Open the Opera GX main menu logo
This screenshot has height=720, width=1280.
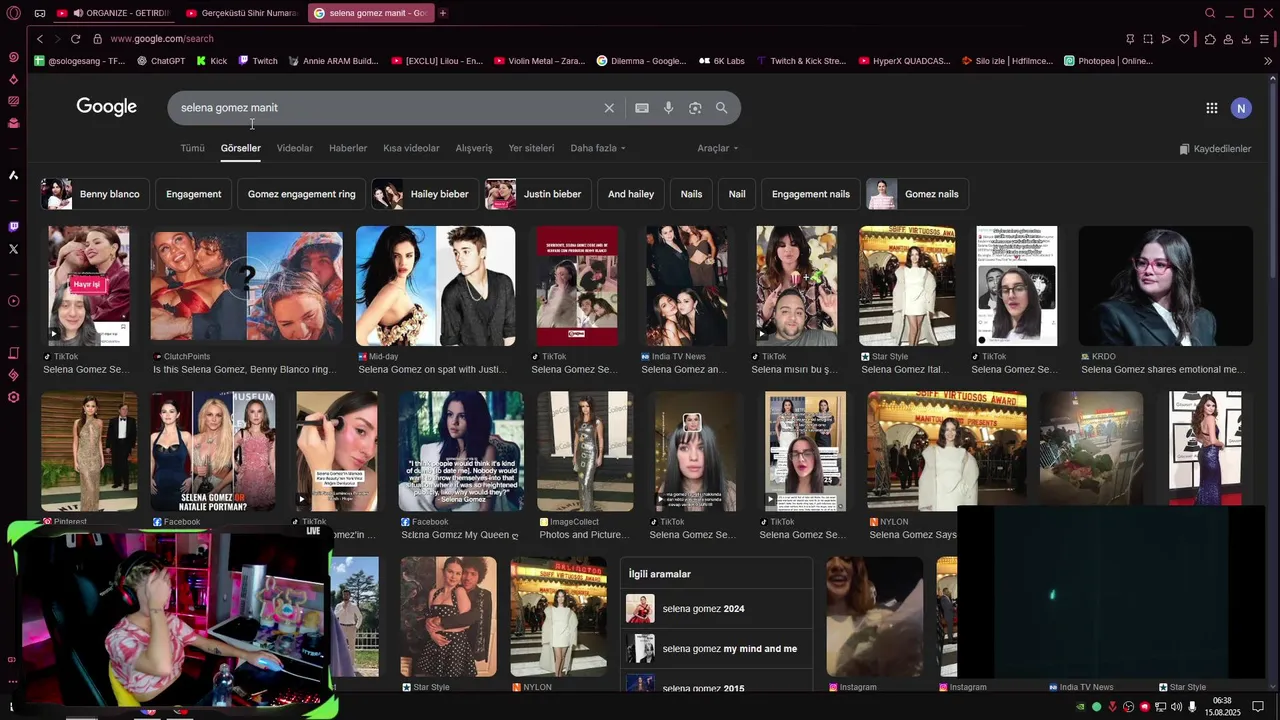click(13, 13)
